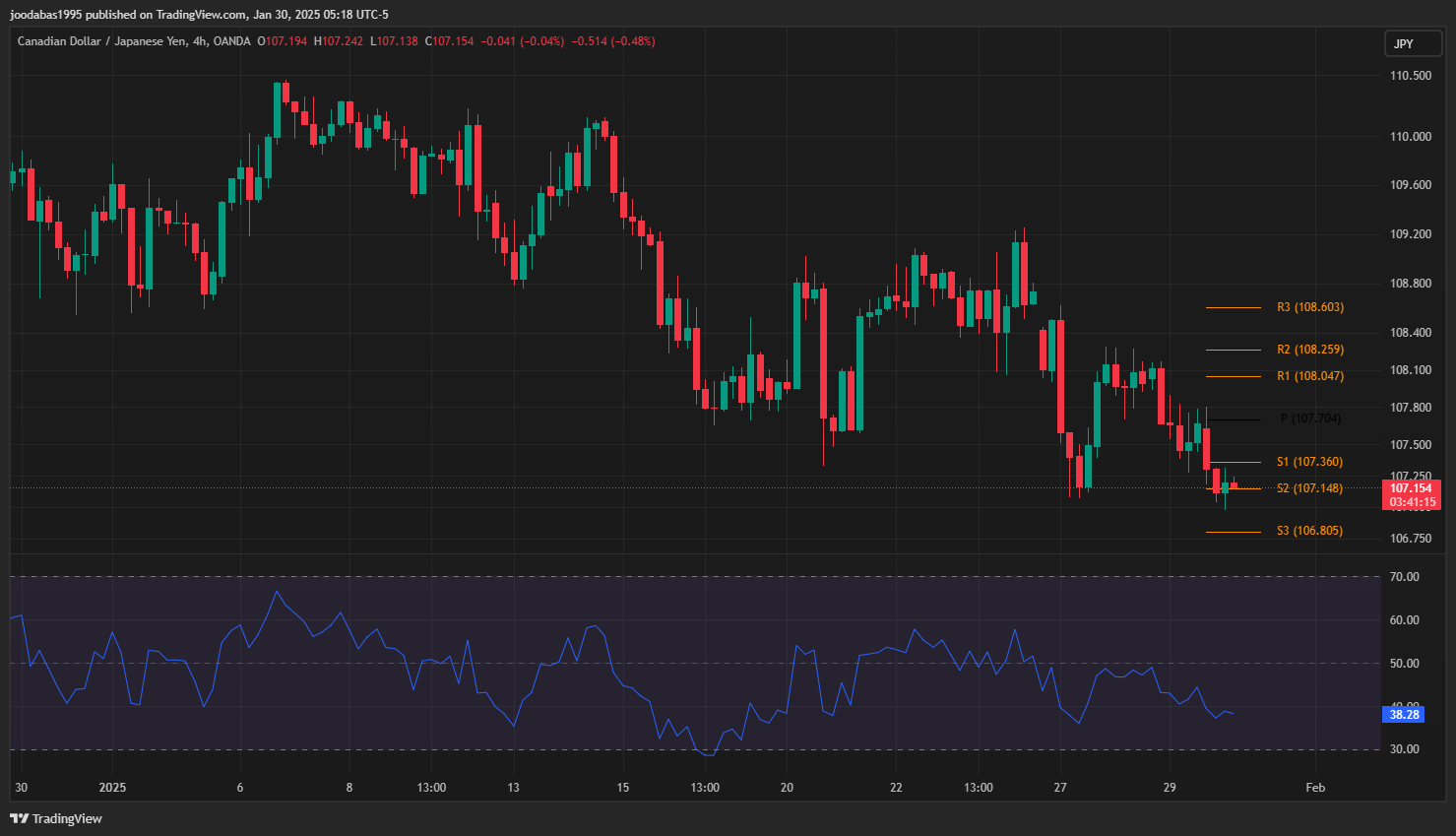Click date 20 on the time axis

pos(787,788)
